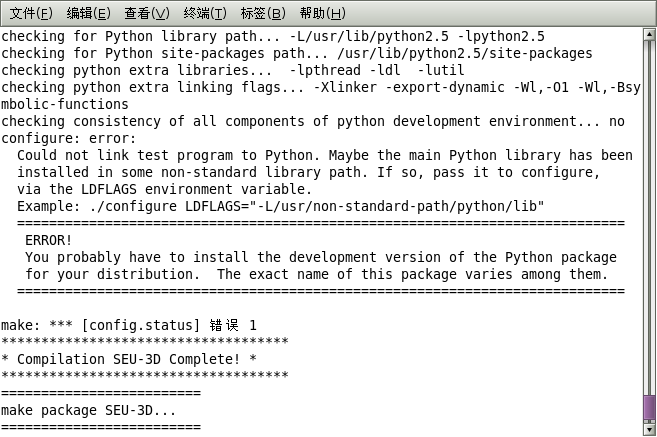Click the -lpthread flag text
The height and width of the screenshot is (437, 657).
pos(325,70)
